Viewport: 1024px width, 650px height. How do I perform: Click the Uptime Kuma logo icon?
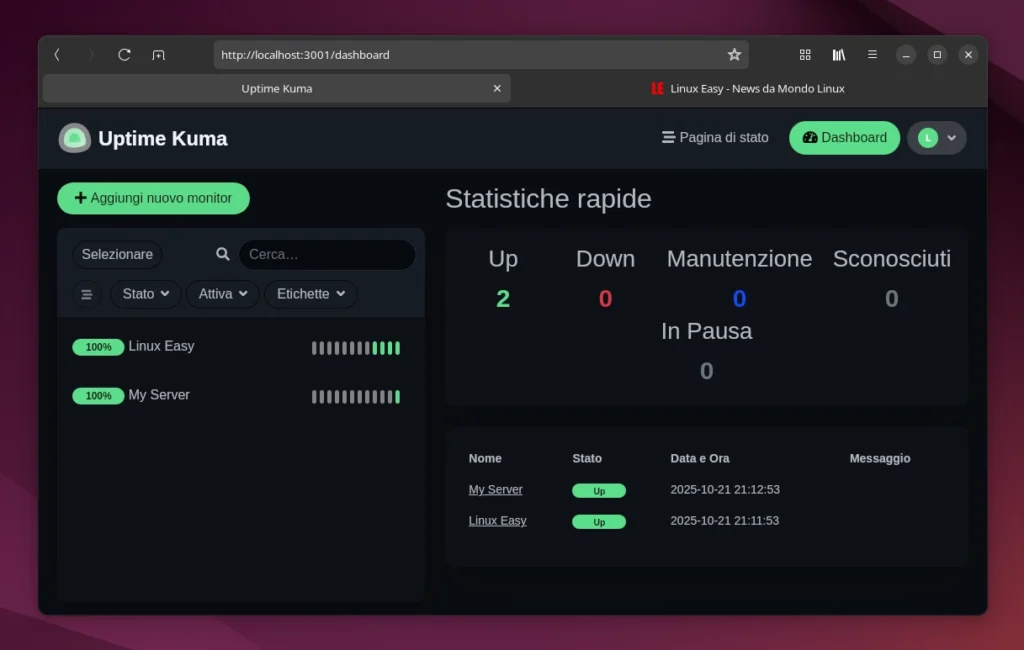point(74,138)
